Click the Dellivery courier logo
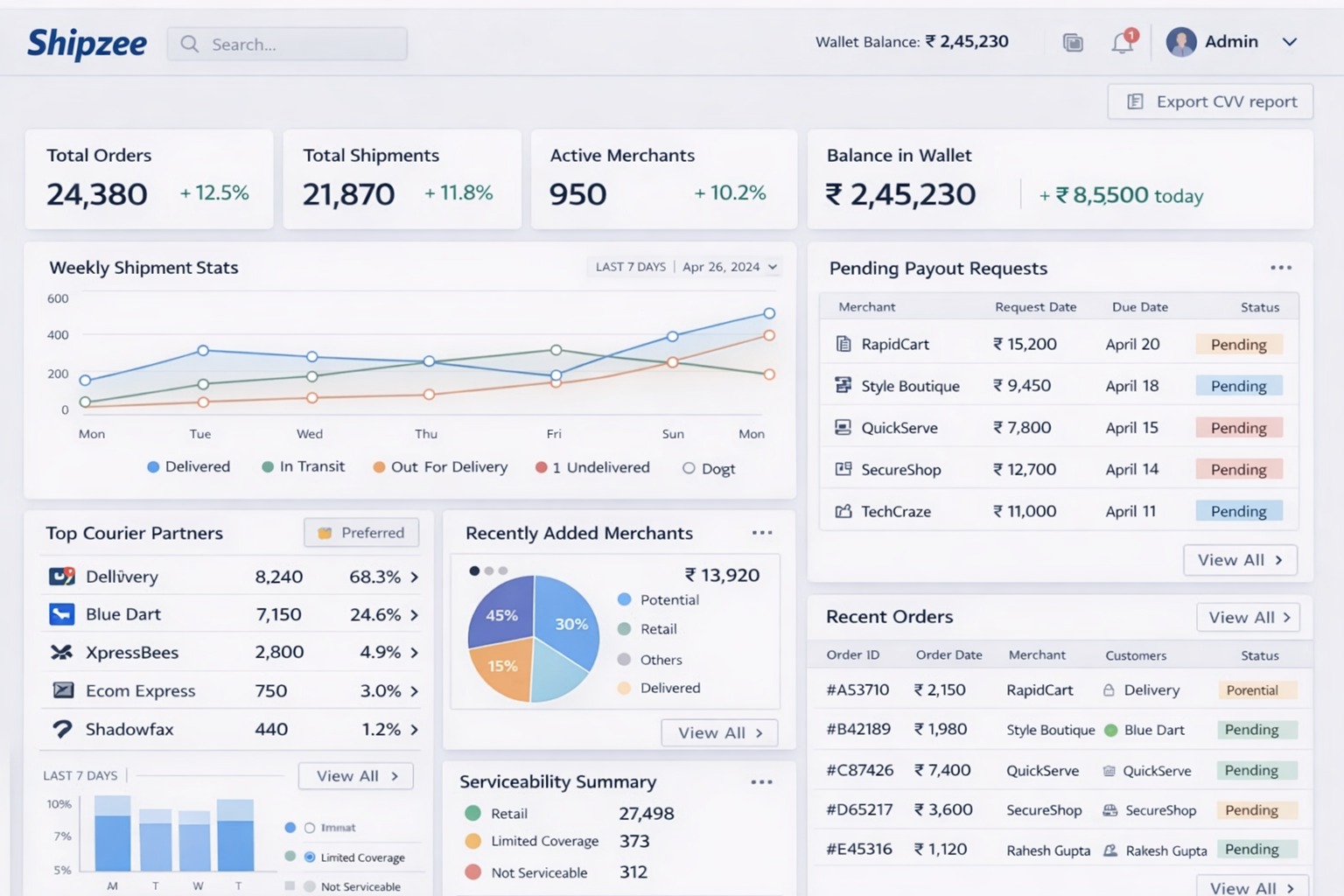 click(x=61, y=576)
